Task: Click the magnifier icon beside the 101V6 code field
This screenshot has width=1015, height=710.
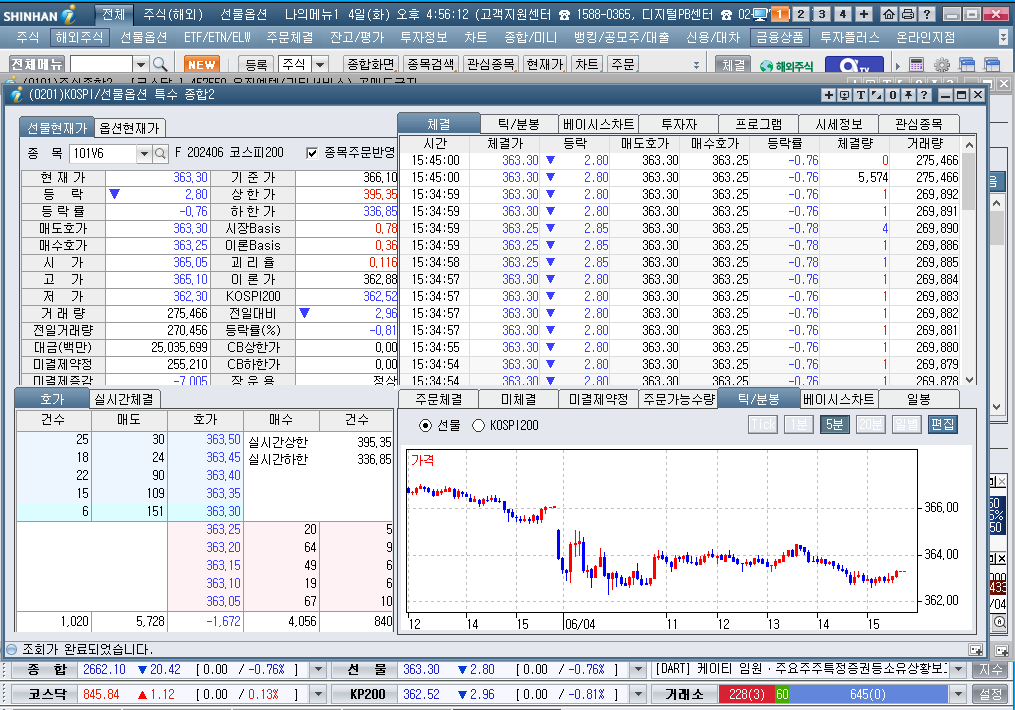Action: pyautogui.click(x=160, y=153)
